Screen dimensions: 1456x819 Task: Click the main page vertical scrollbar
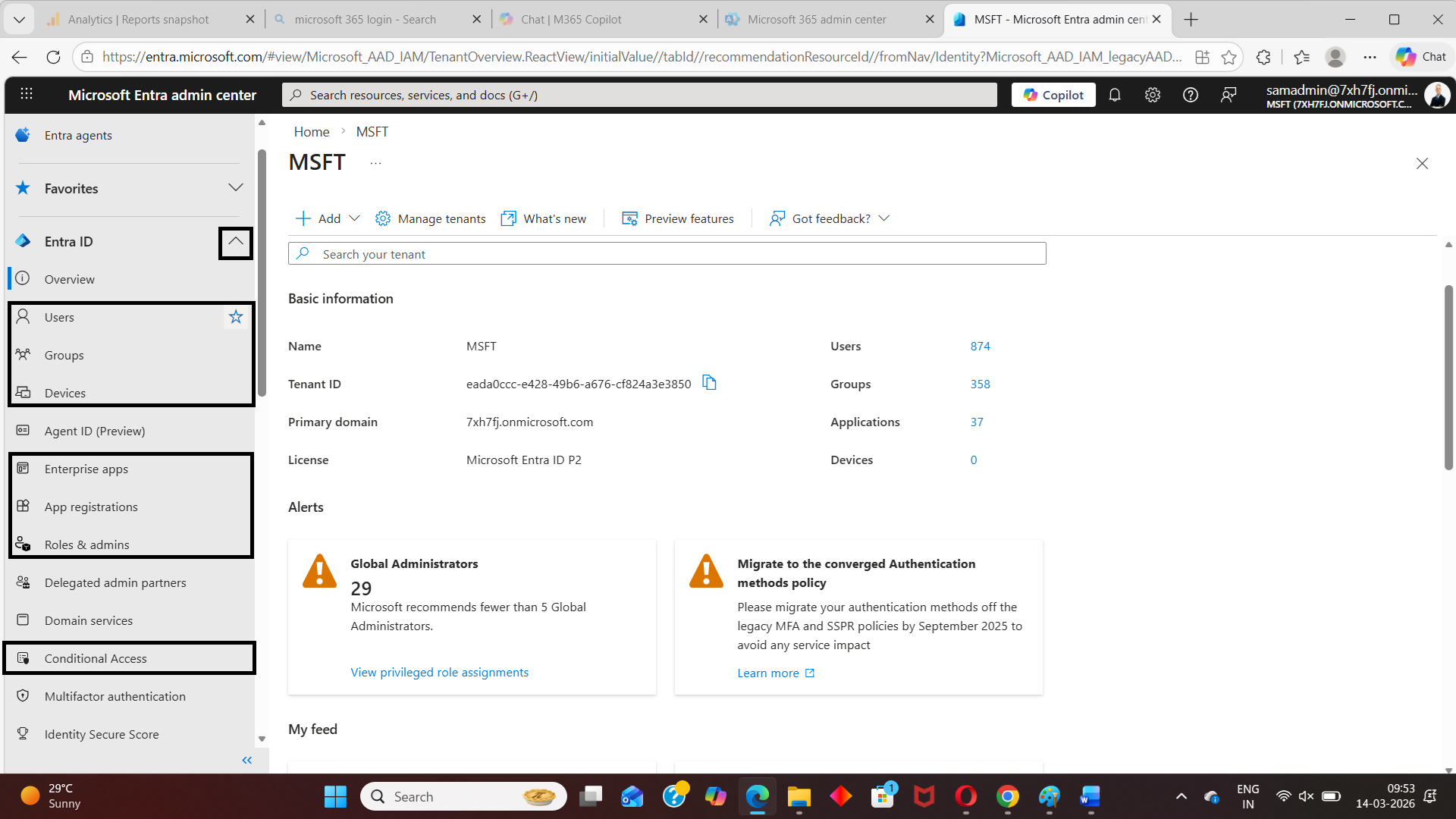pos(1448,377)
